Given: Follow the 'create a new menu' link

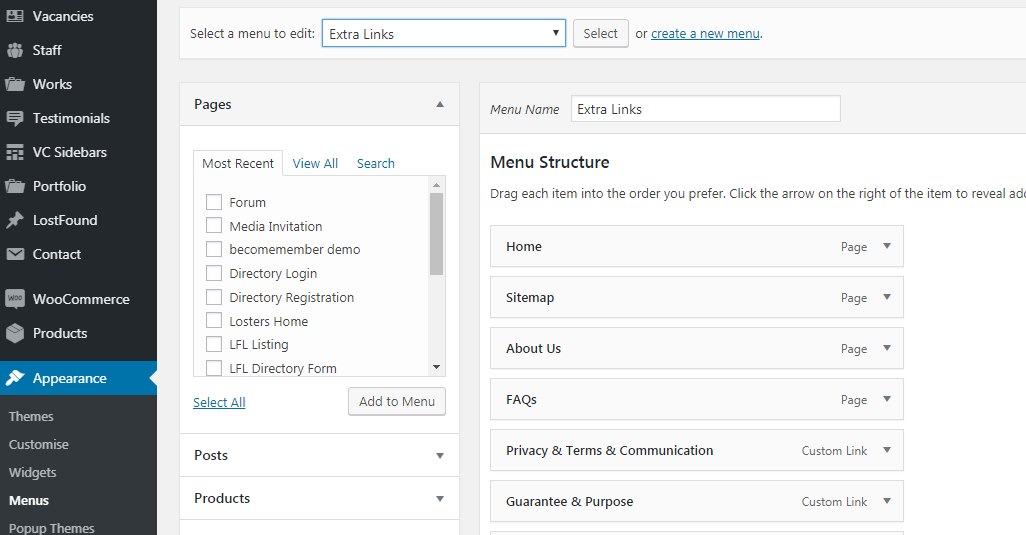Looking at the screenshot, I should point(705,33).
